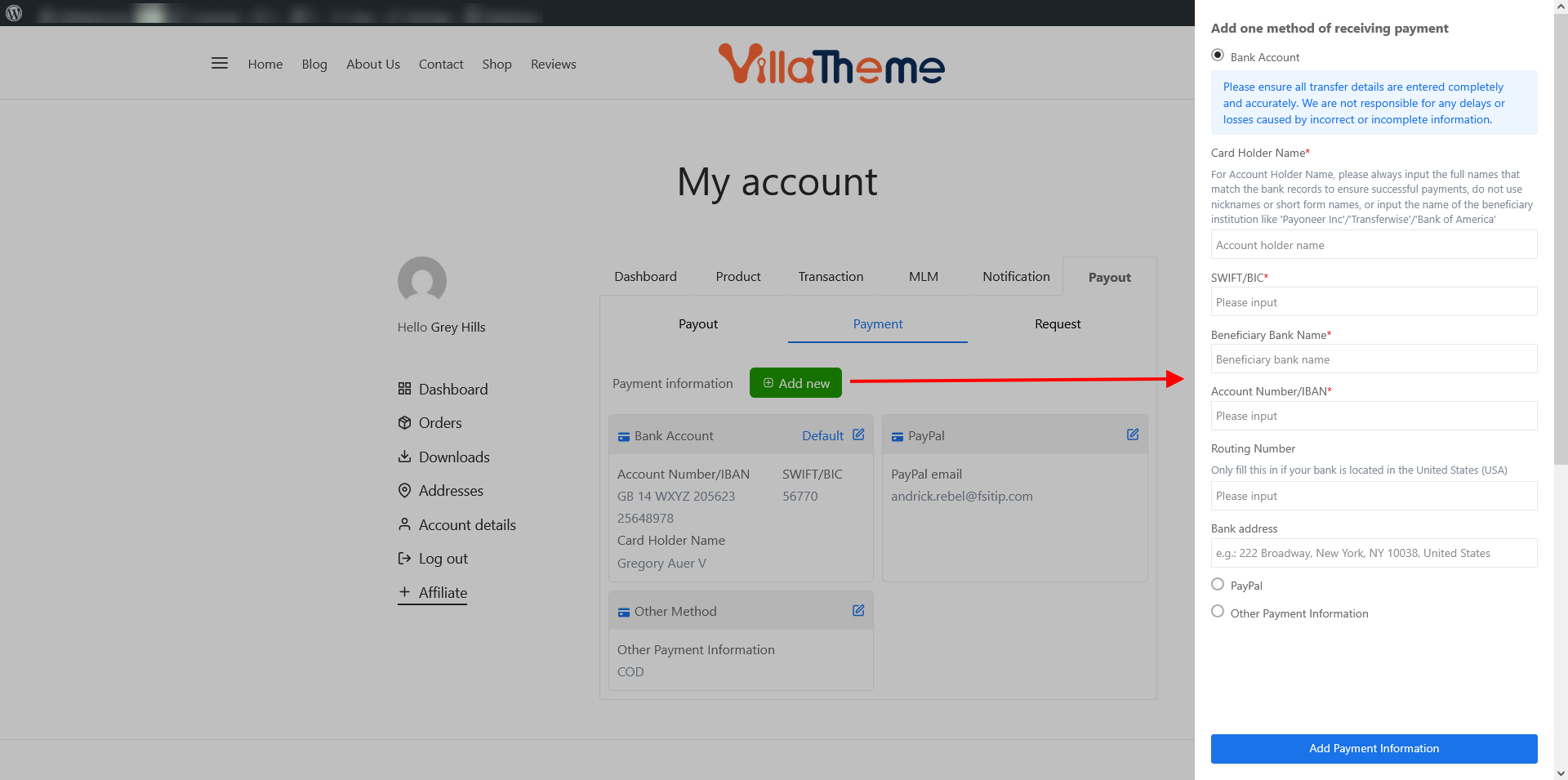Open the Transaction tab
1568x780 pixels.
pyautogui.click(x=831, y=276)
